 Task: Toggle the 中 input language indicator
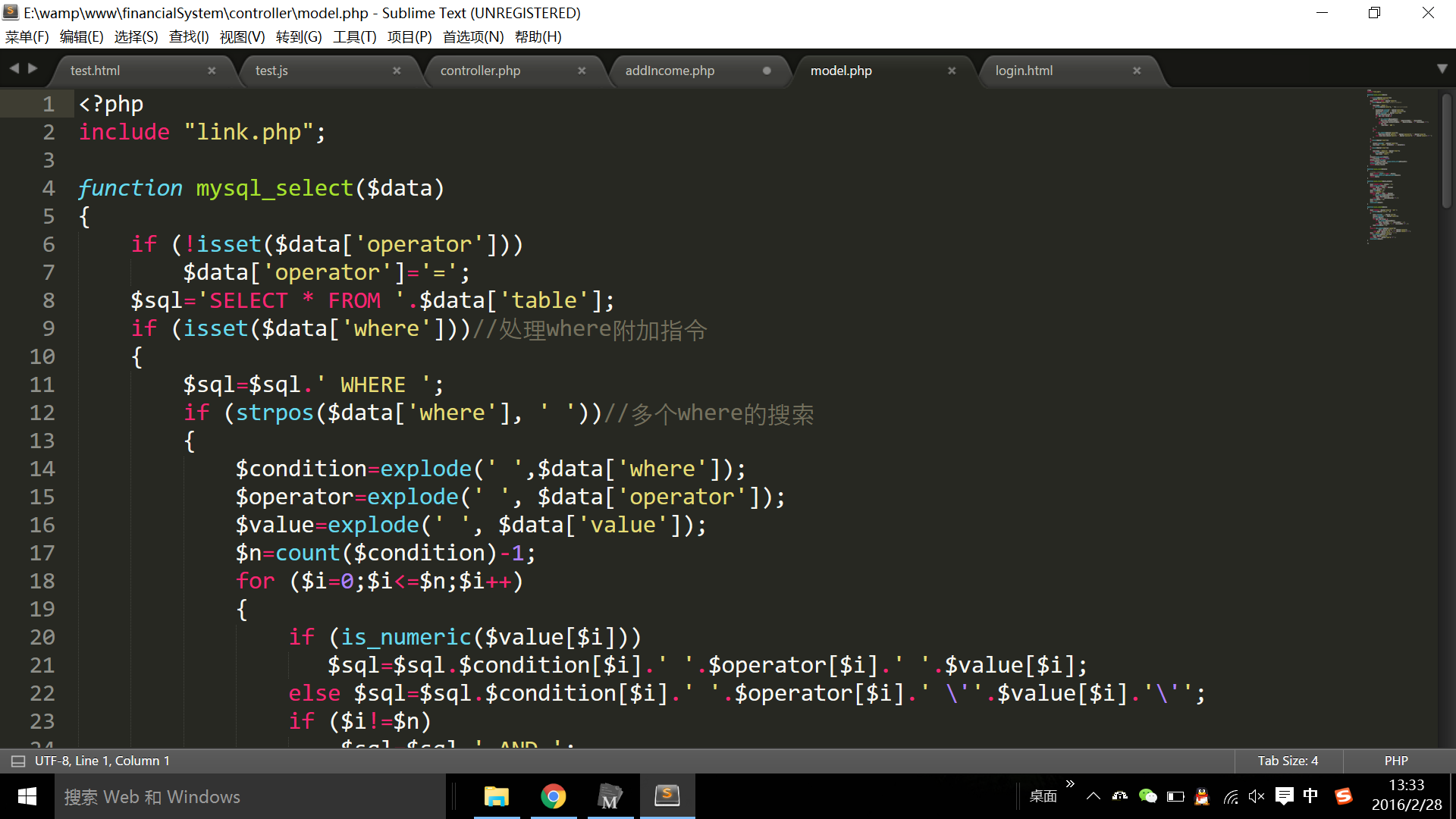click(x=1310, y=796)
